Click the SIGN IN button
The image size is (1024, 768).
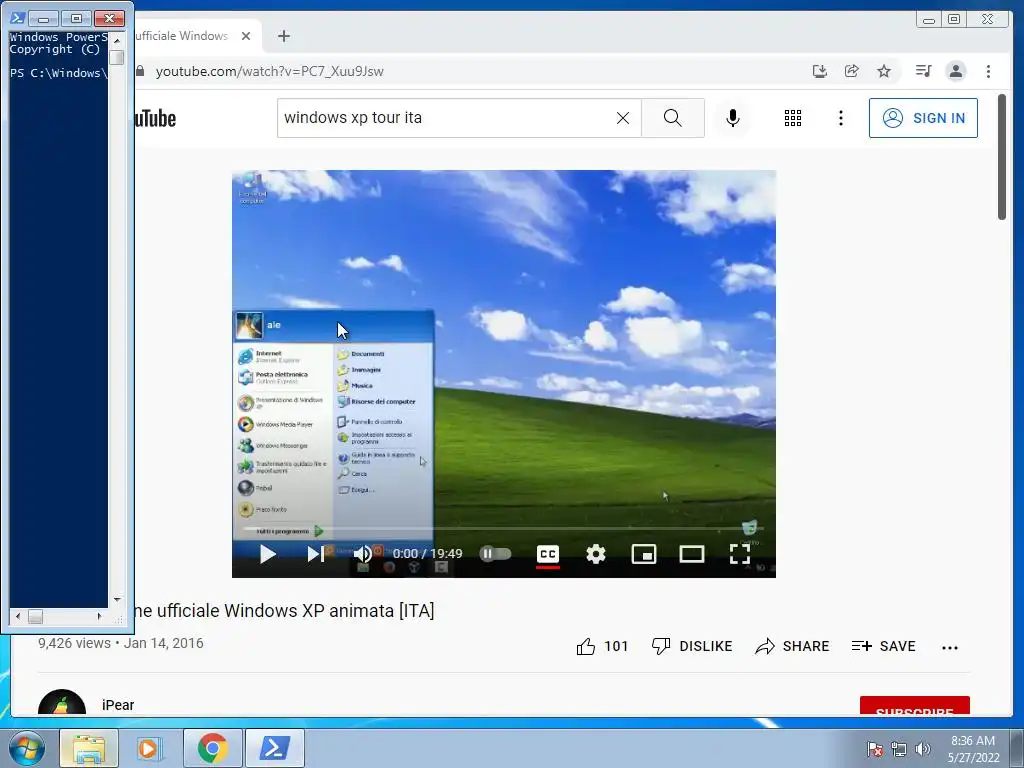click(x=923, y=118)
